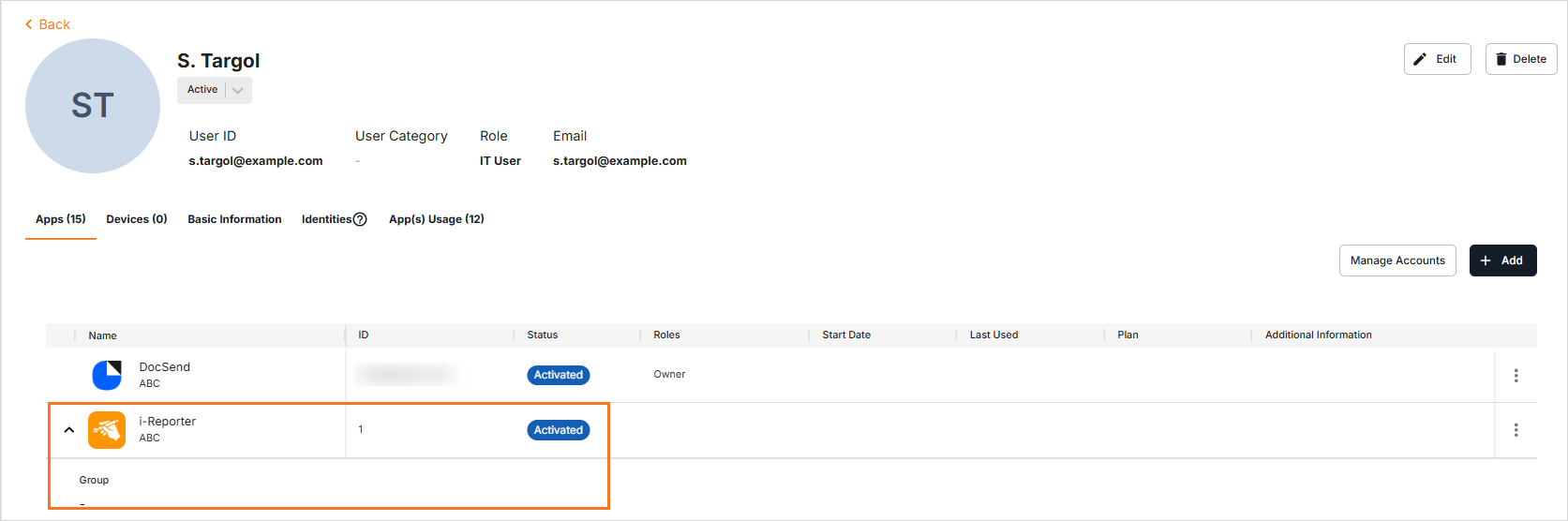This screenshot has height=521, width=1568.
Task: Click the Add button
Action: 1502,260
